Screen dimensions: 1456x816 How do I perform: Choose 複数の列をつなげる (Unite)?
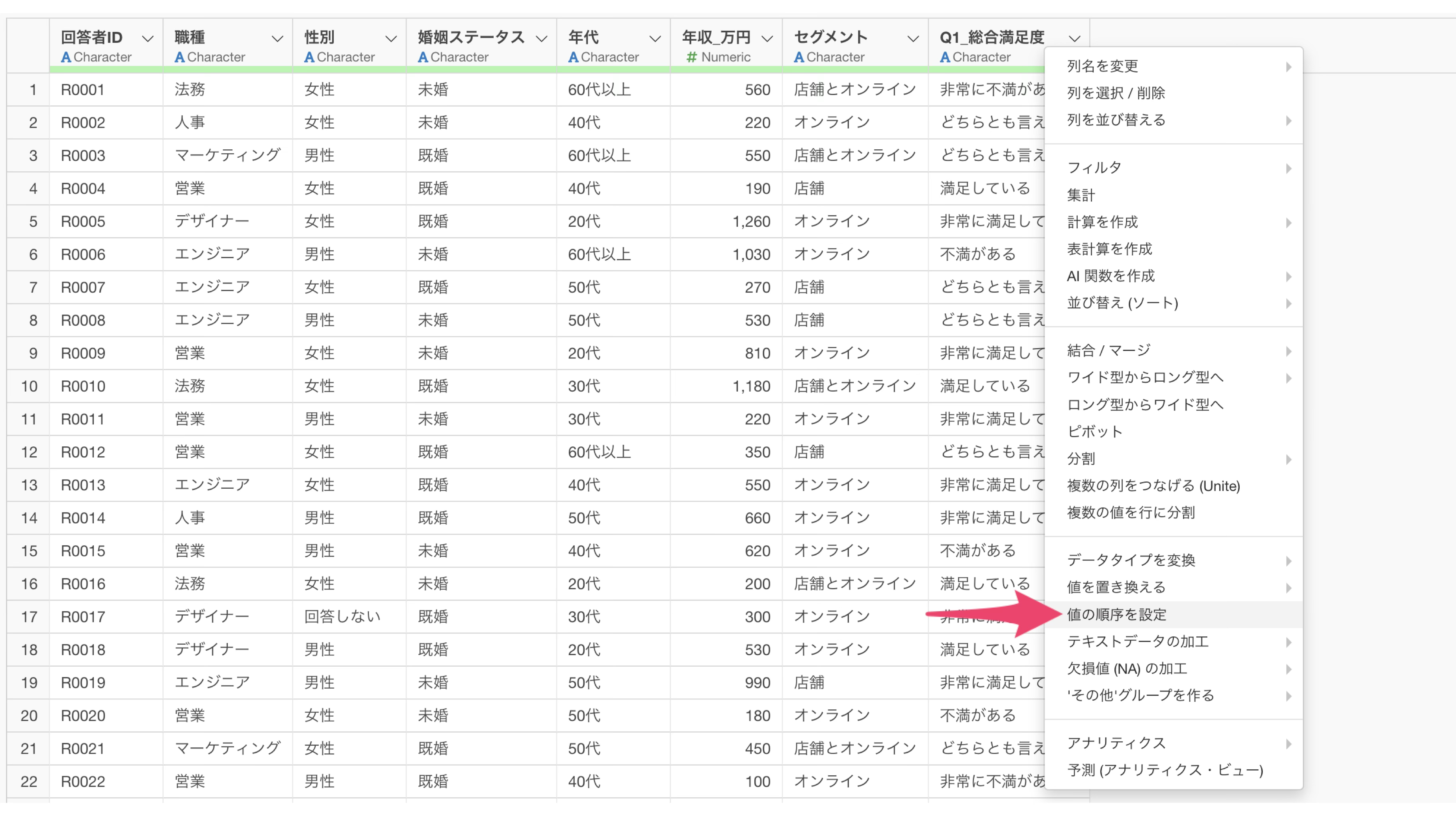click(1173, 486)
